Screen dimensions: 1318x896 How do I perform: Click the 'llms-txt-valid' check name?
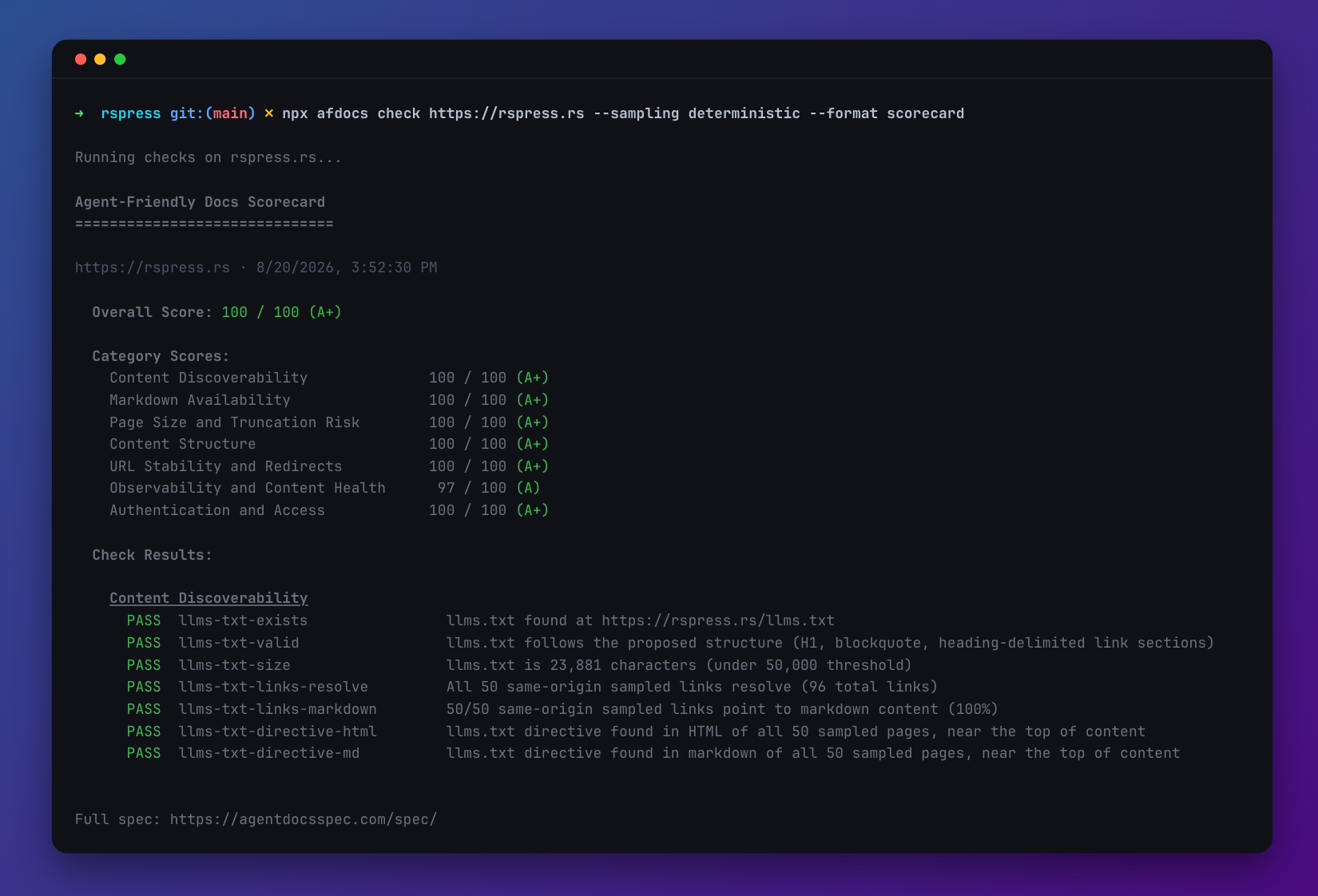pyautogui.click(x=239, y=643)
